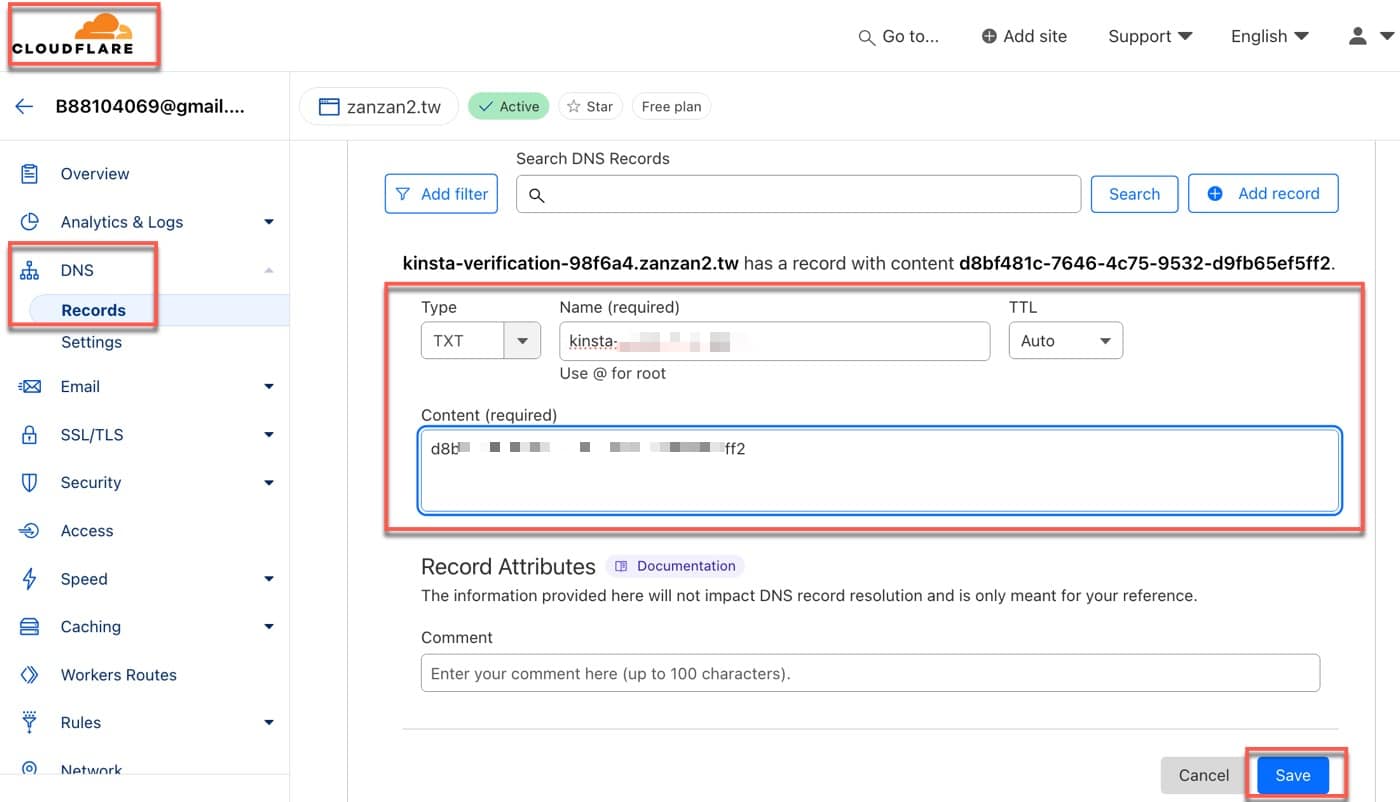Click the Add filter button
This screenshot has height=802, width=1400.
pyautogui.click(x=442, y=194)
